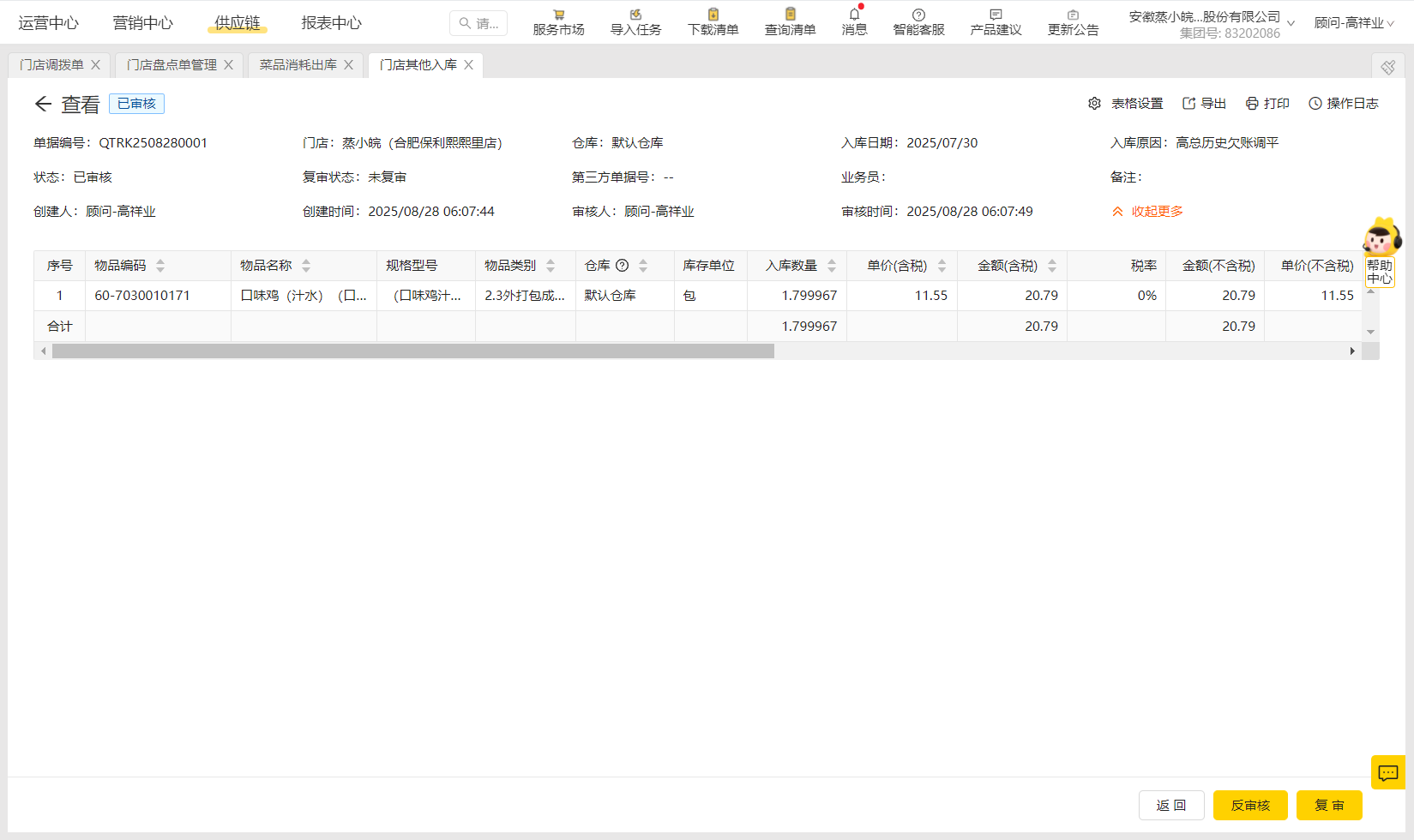Image resolution: width=1414 pixels, height=840 pixels.
Task: Sort table by 入库数量 column
Action: pos(832,265)
